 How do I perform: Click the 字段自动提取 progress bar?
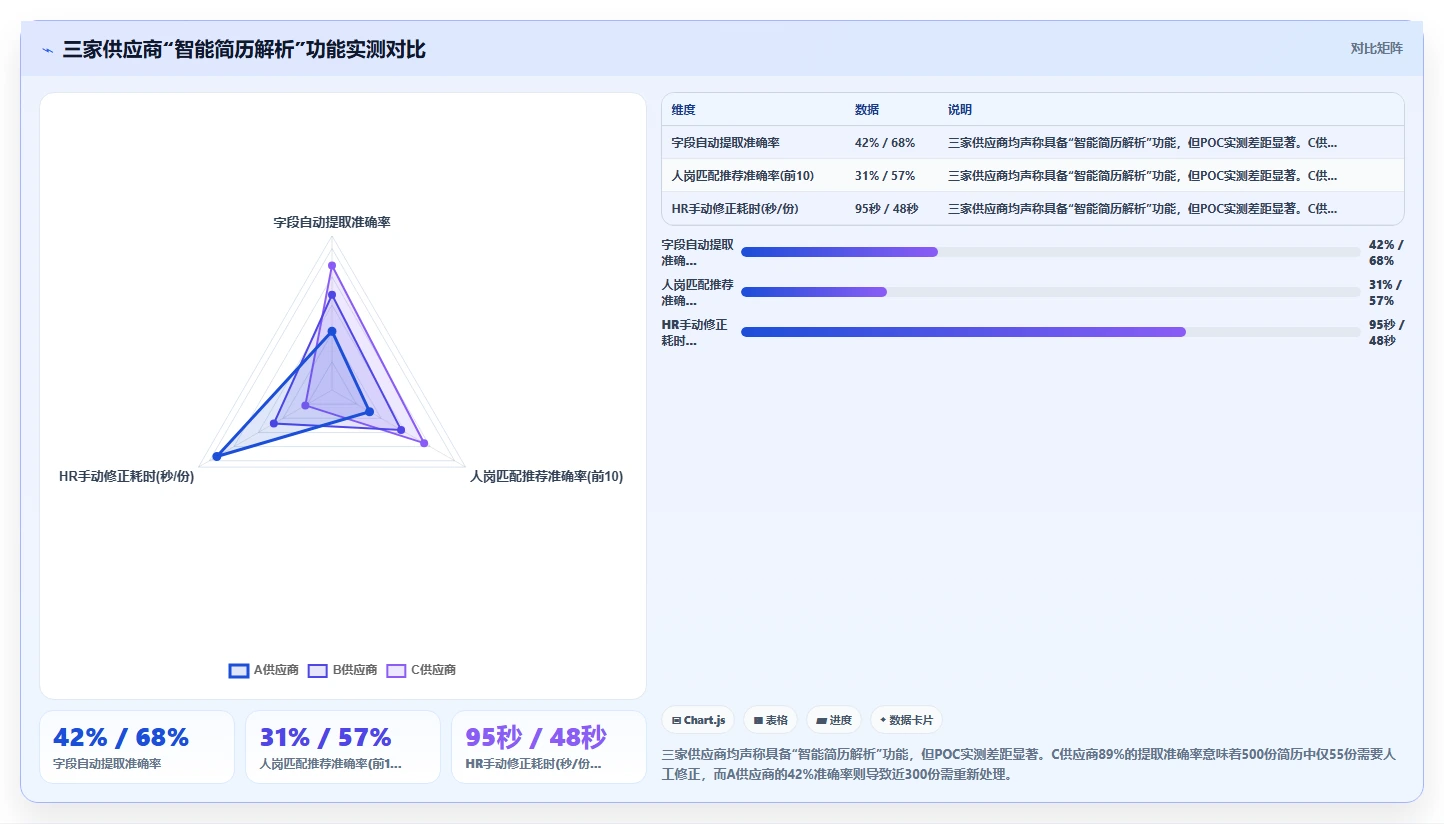click(x=1050, y=252)
